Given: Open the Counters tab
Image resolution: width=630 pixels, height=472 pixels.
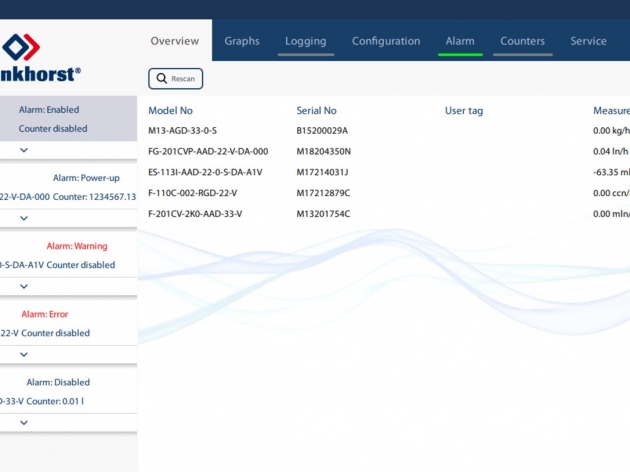Looking at the screenshot, I should (522, 41).
